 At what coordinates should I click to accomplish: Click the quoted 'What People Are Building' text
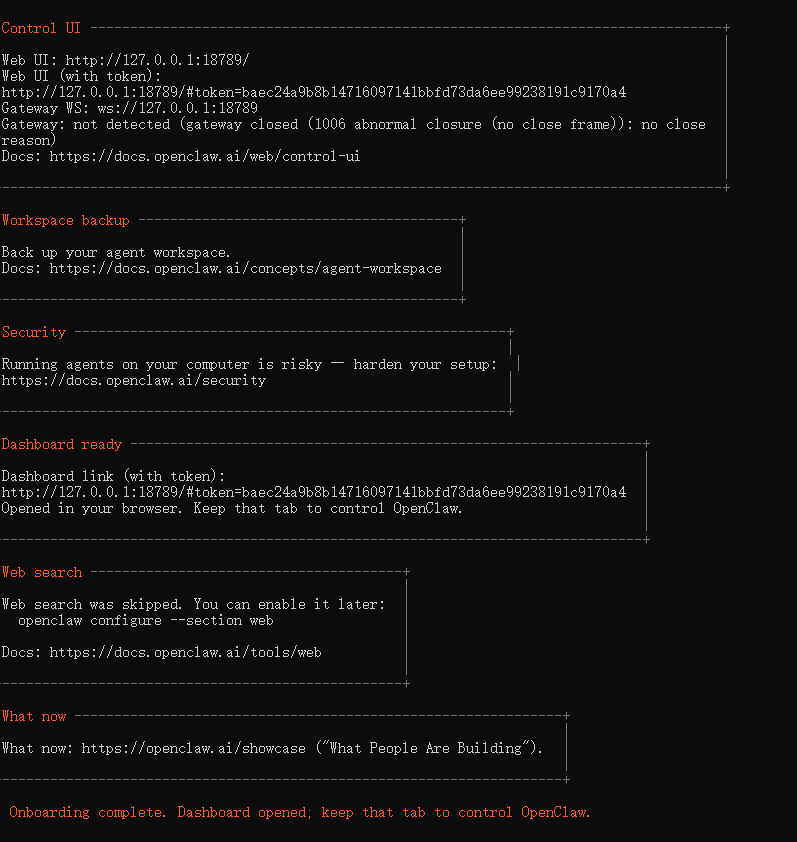tap(425, 749)
